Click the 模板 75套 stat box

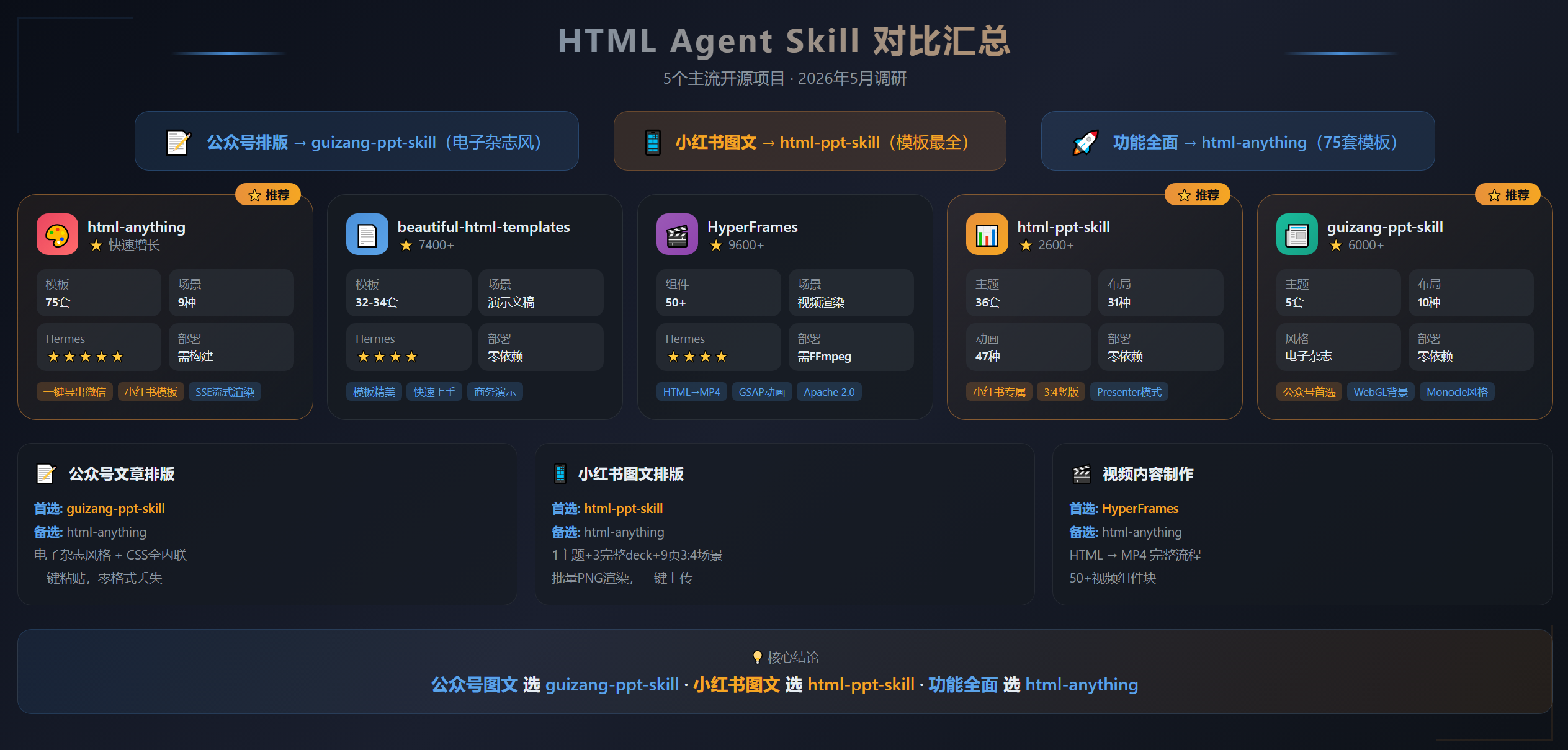pyautogui.click(x=99, y=293)
